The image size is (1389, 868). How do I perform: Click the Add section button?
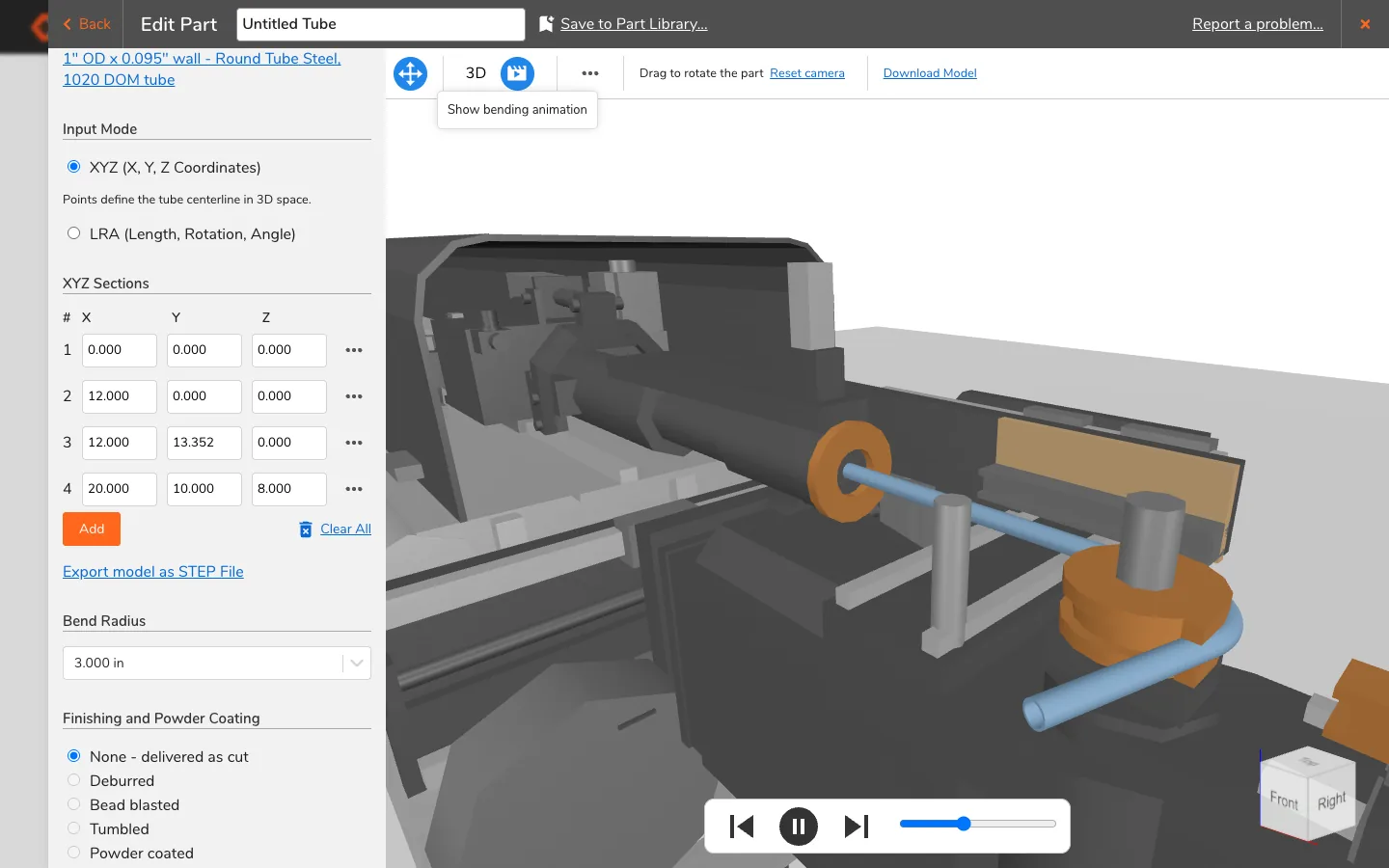pos(92,529)
